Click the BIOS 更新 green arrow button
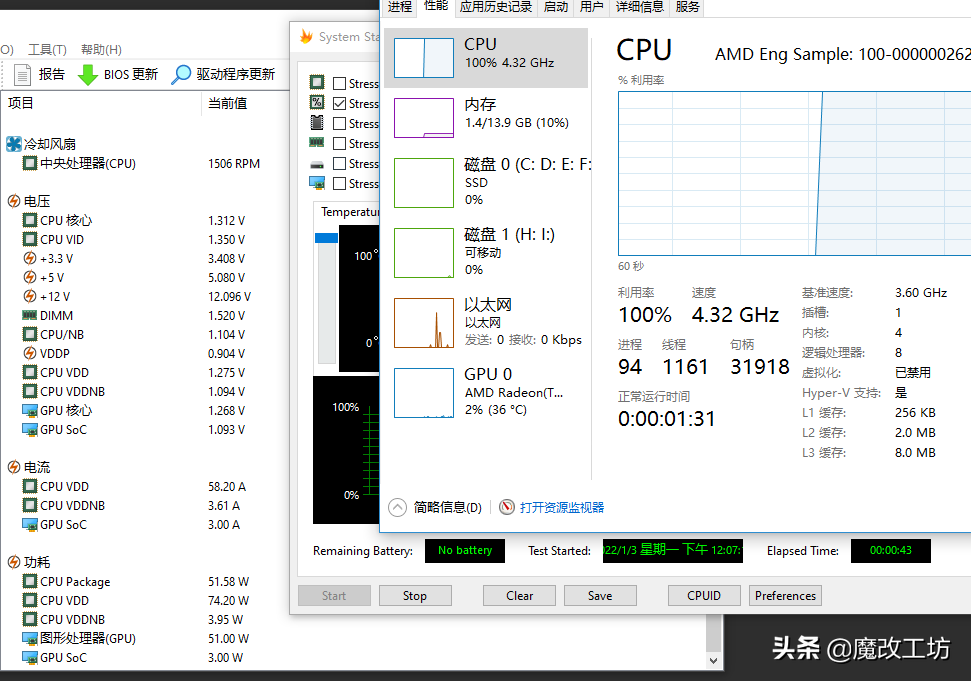This screenshot has height=681, width=971. pos(118,74)
